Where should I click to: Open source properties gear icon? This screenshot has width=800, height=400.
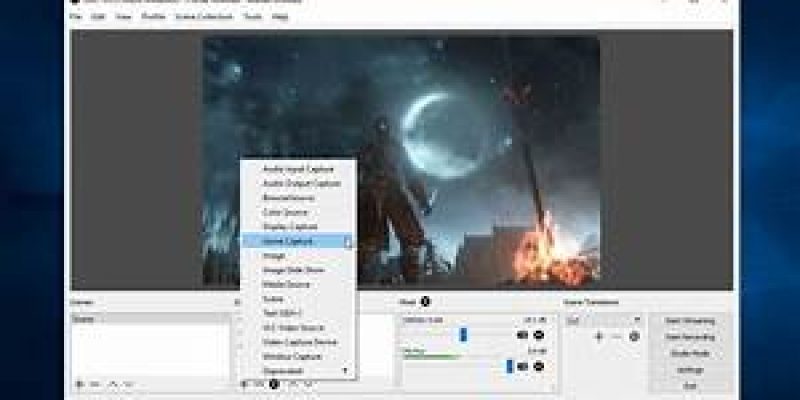274,384
